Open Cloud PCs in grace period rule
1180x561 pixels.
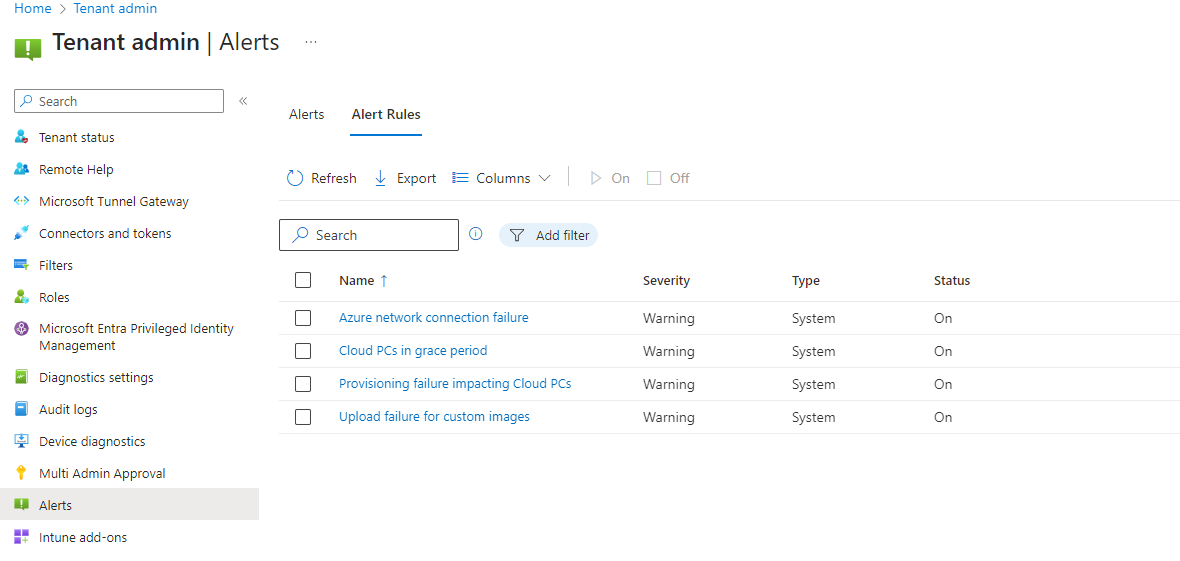413,350
